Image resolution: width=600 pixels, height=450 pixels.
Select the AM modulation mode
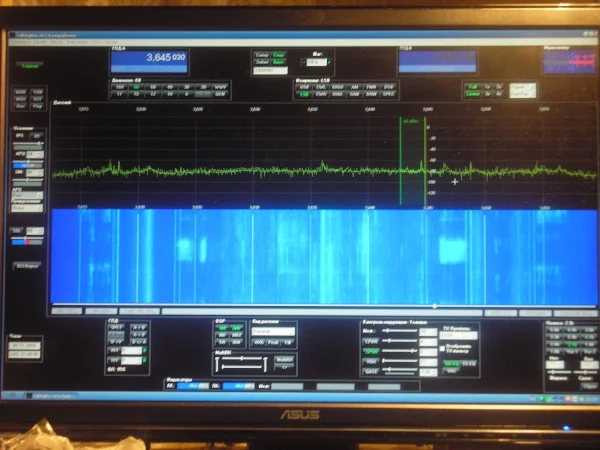point(354,87)
